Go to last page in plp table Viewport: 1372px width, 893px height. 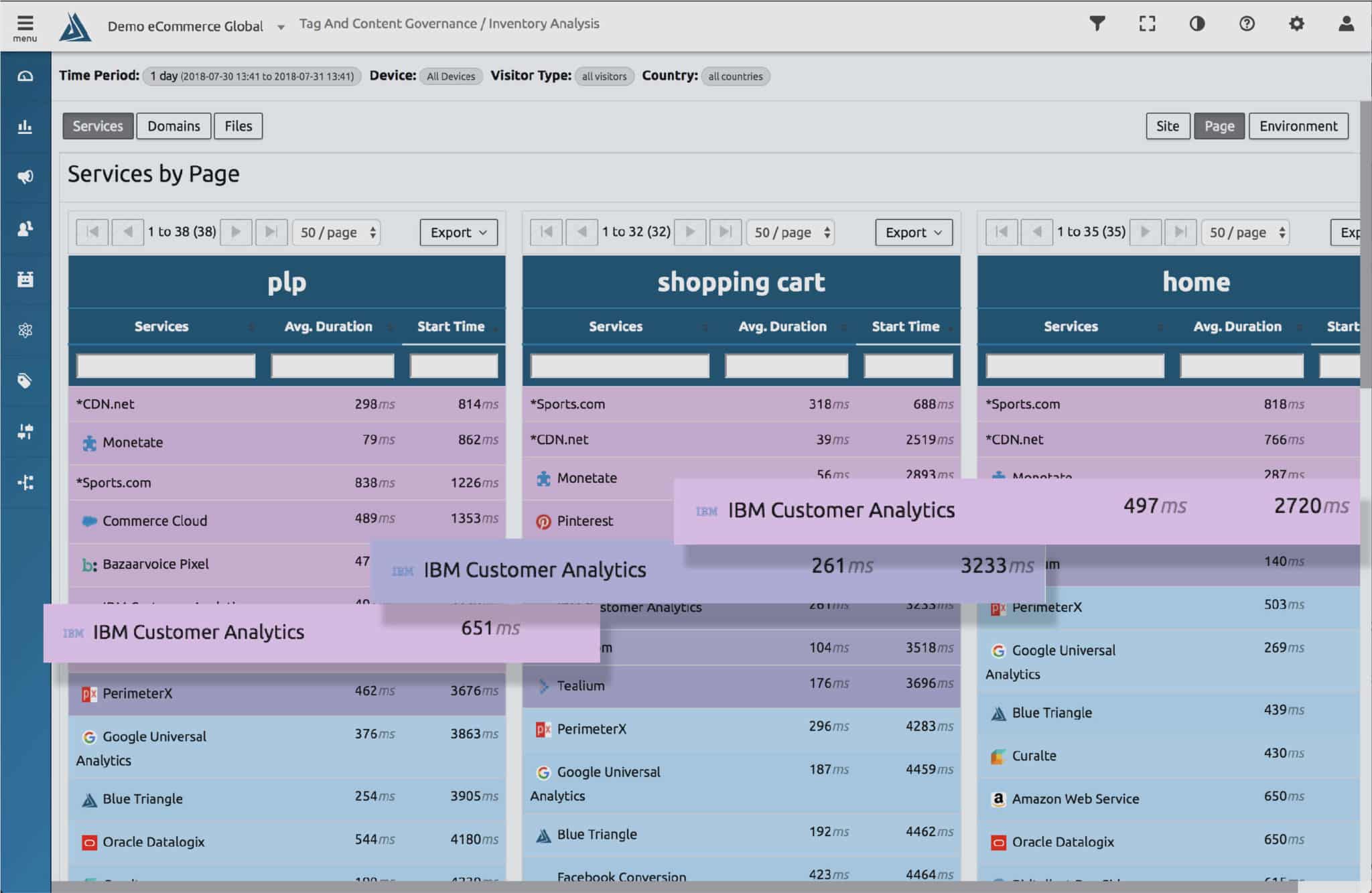point(271,232)
